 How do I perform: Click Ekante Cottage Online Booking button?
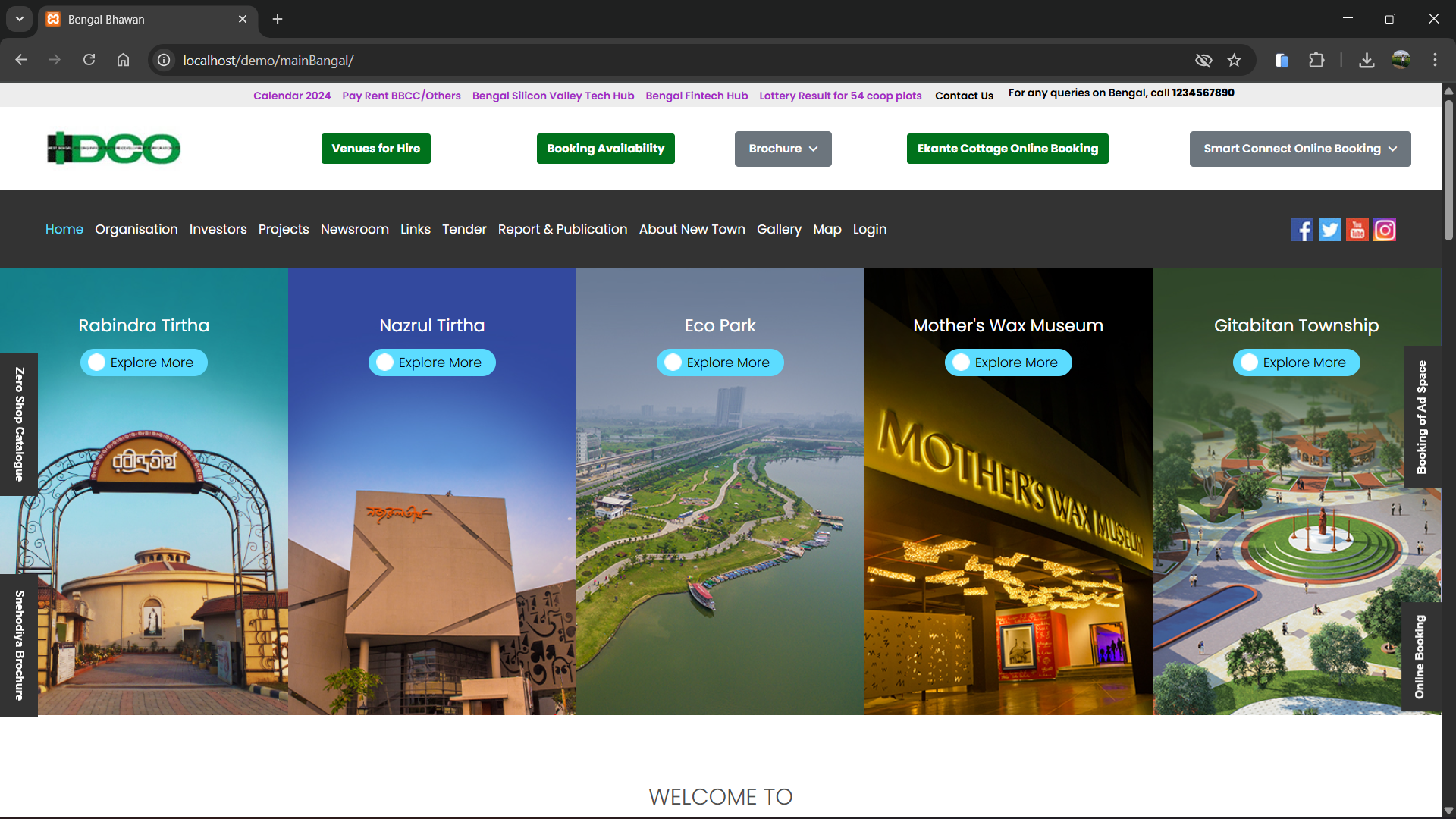(x=1008, y=149)
